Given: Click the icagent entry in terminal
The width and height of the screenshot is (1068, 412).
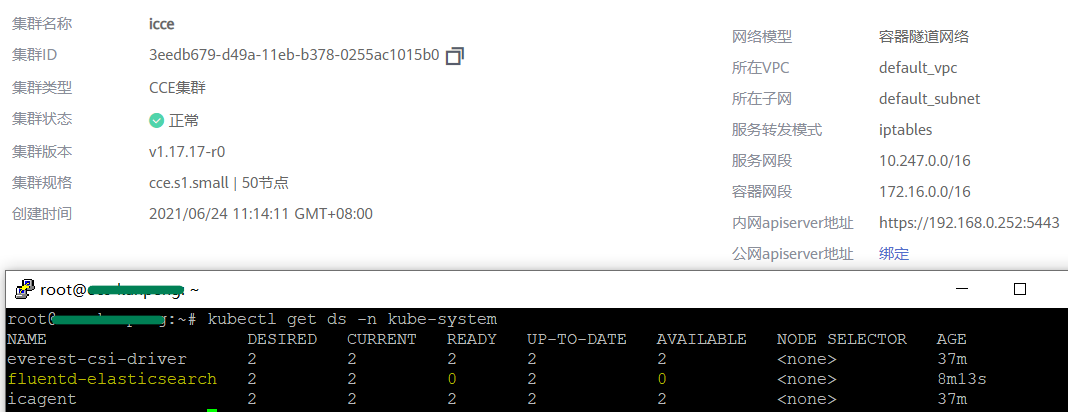Looking at the screenshot, I should (x=41, y=399).
